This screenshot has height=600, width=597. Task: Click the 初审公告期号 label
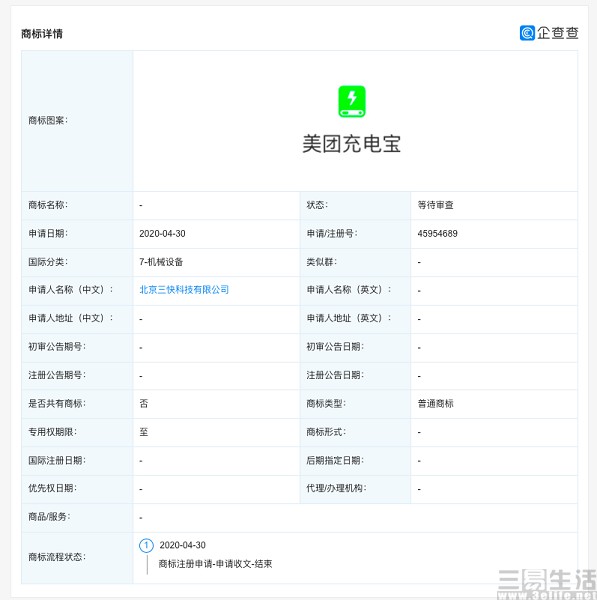click(57, 347)
